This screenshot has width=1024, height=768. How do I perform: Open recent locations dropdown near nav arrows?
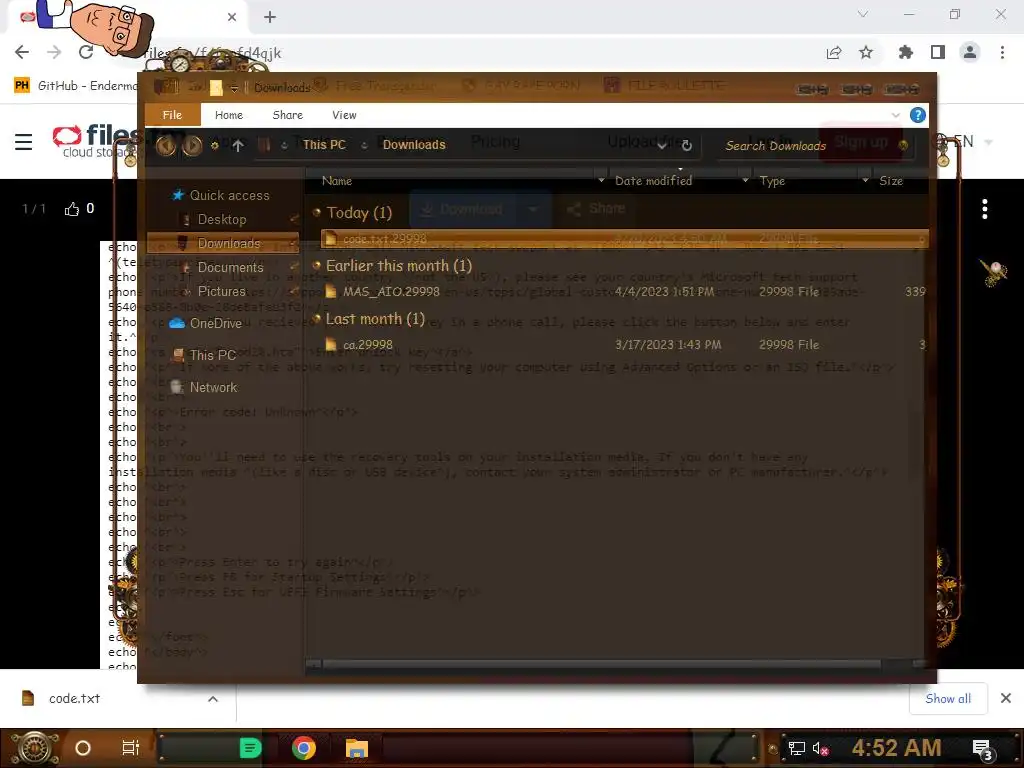coord(214,146)
